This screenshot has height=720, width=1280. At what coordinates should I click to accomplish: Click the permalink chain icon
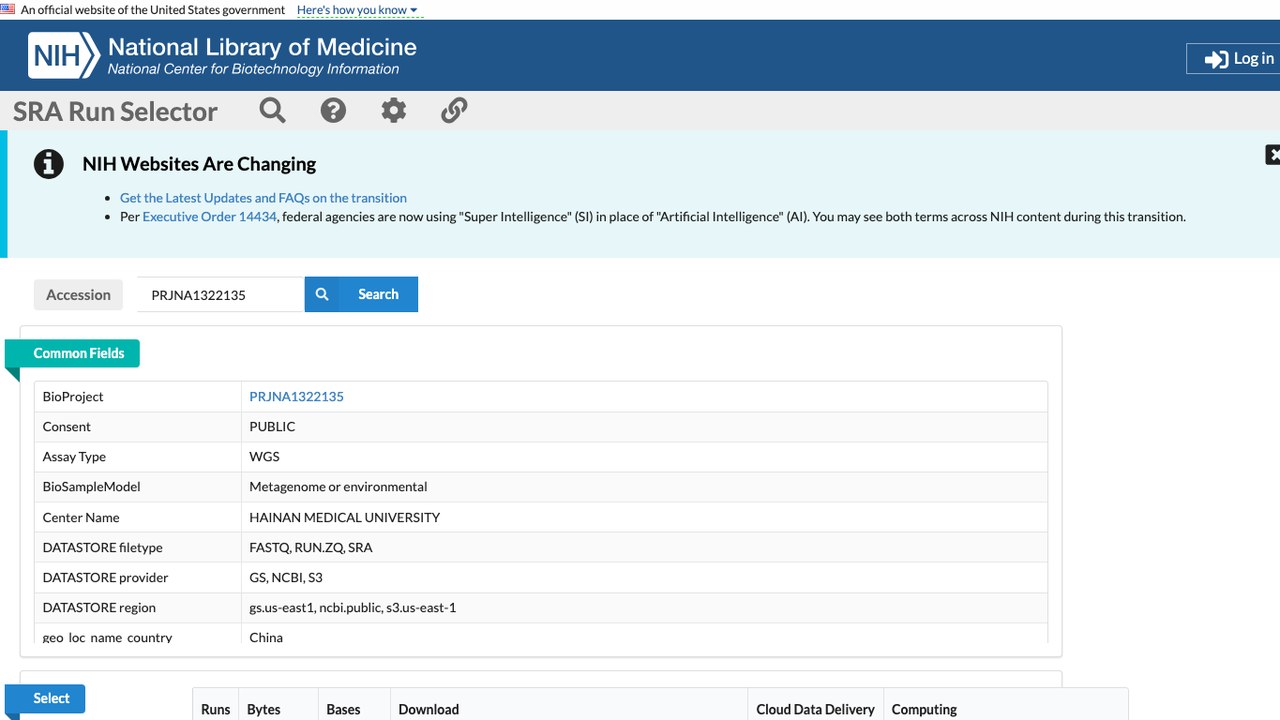pos(454,110)
